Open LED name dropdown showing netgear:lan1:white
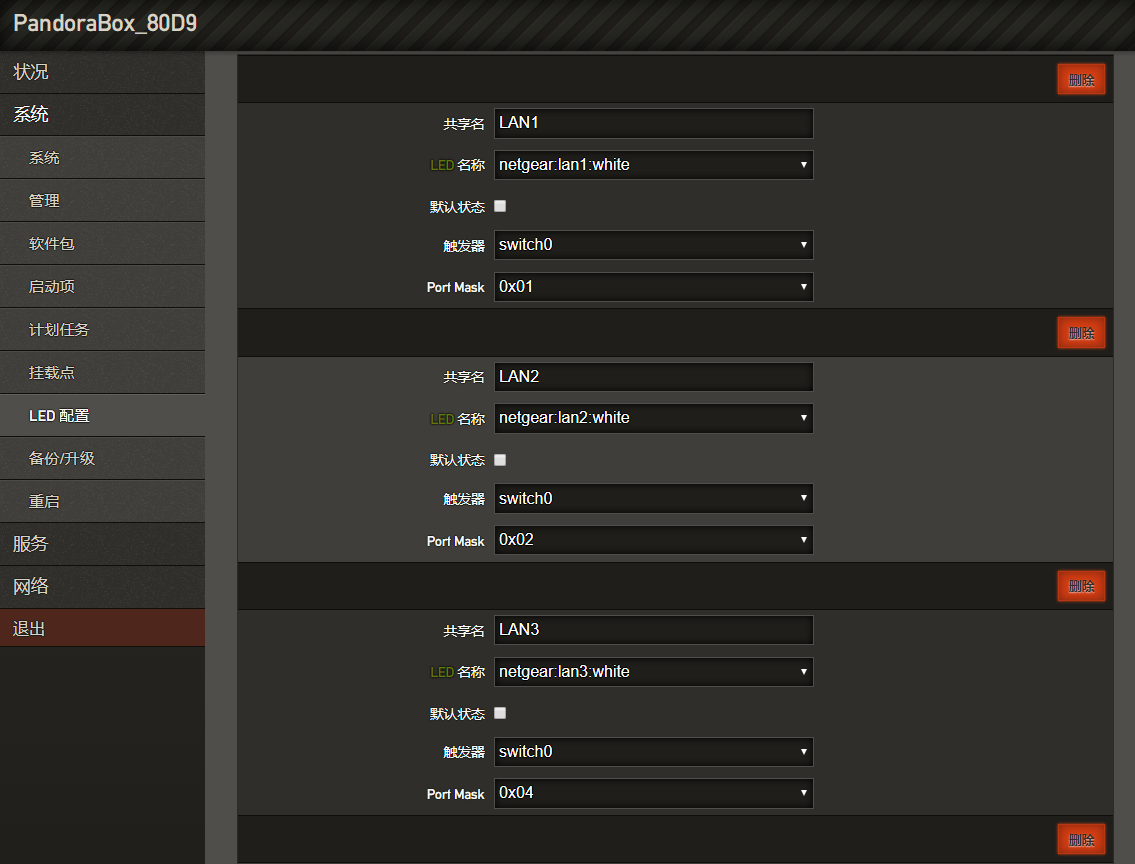This screenshot has height=864, width=1135. coord(654,165)
